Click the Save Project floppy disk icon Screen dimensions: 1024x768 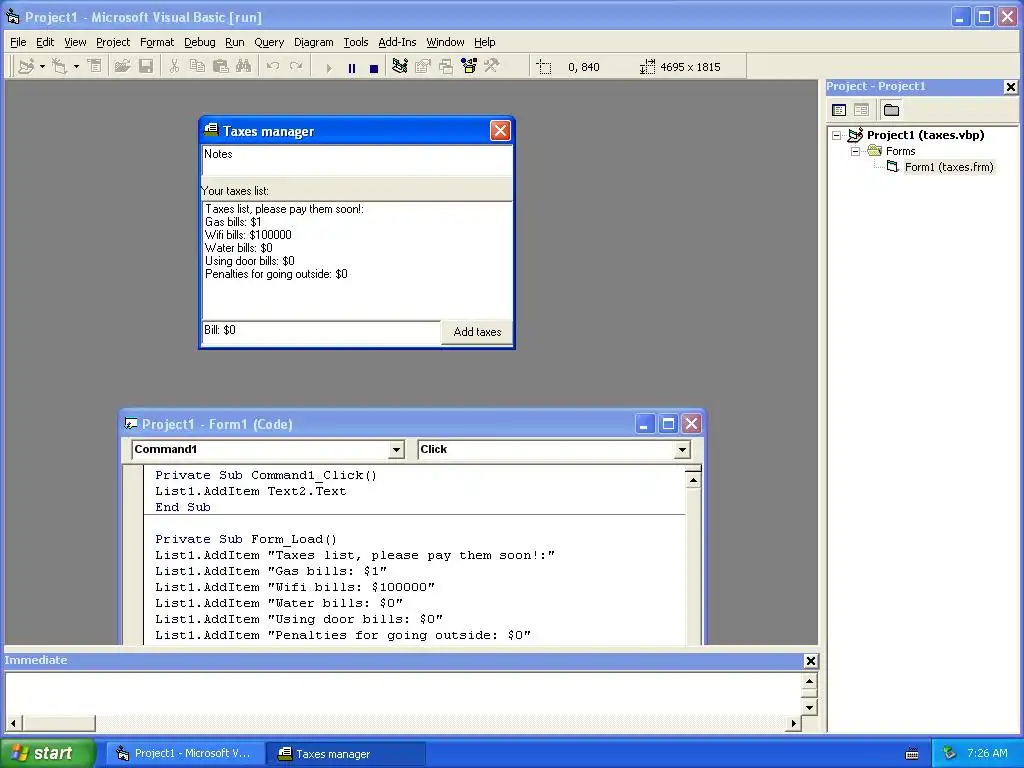point(146,66)
